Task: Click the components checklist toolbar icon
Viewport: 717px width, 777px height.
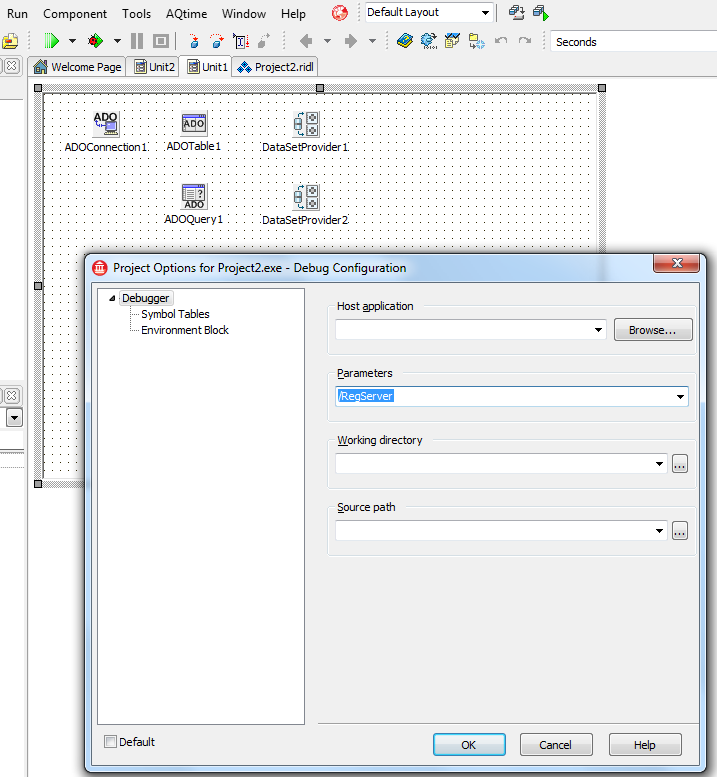Action: pos(452,41)
